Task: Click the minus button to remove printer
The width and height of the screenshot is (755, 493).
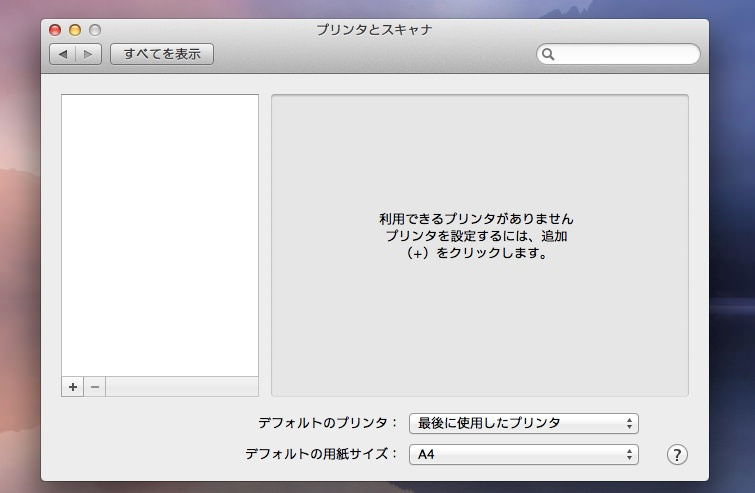Action: pyautogui.click(x=95, y=387)
